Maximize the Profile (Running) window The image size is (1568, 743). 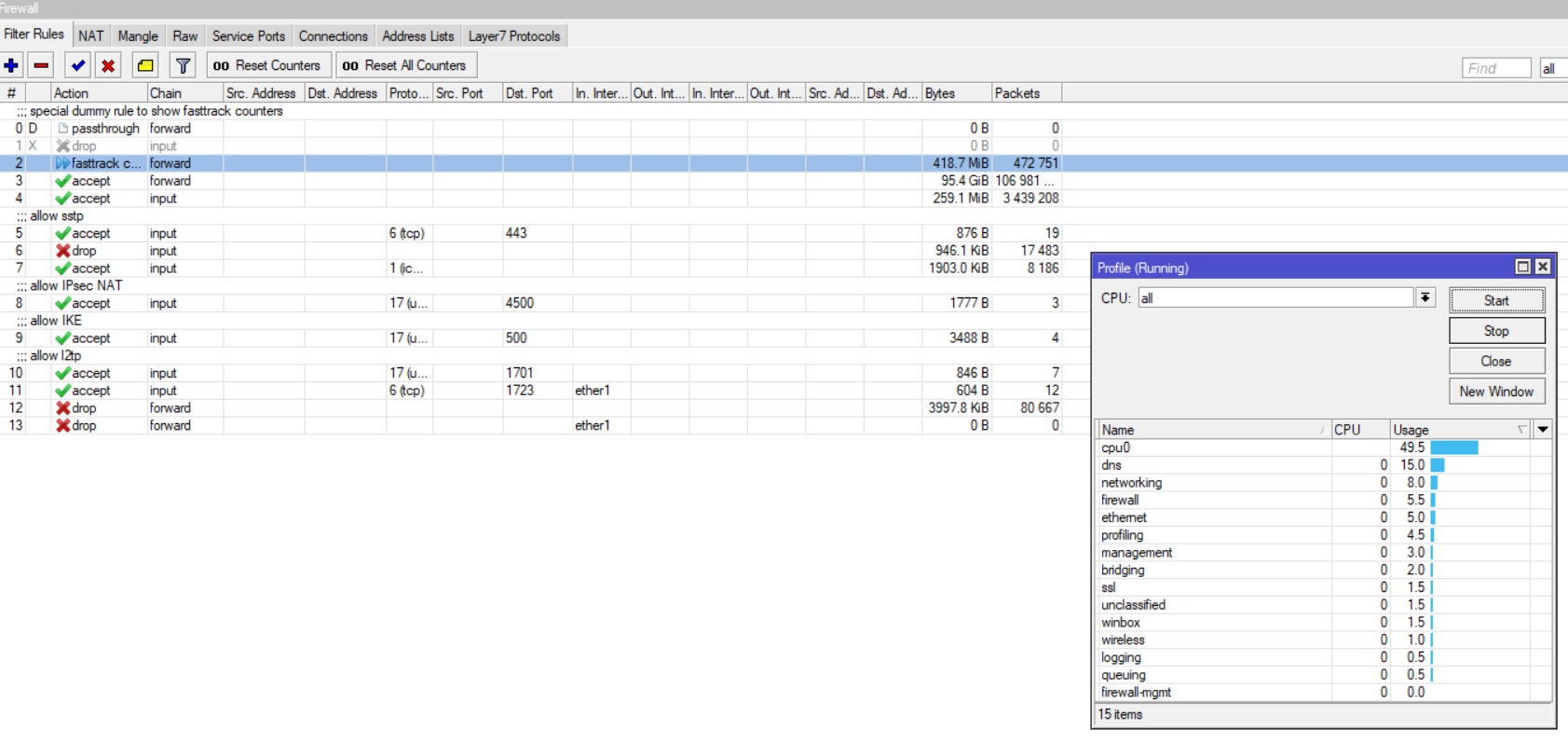[1523, 267]
